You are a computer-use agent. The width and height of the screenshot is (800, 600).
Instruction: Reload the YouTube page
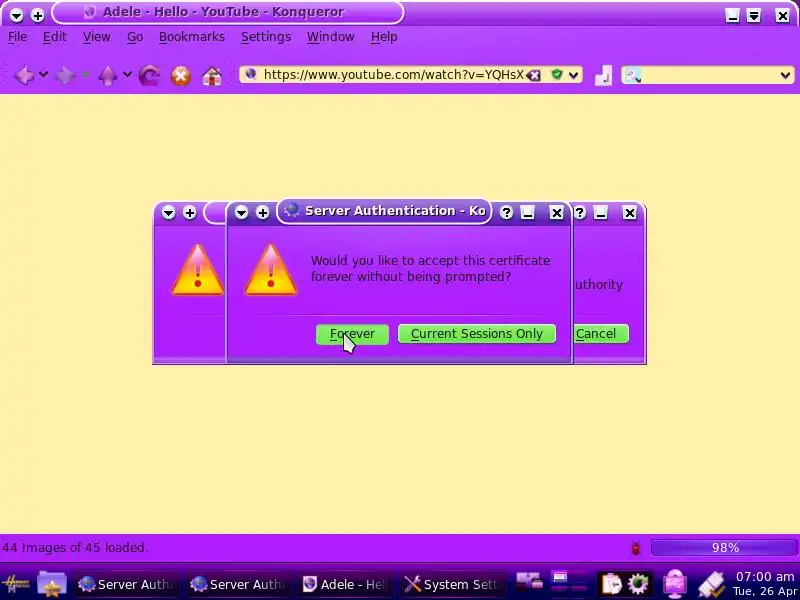[x=149, y=76]
